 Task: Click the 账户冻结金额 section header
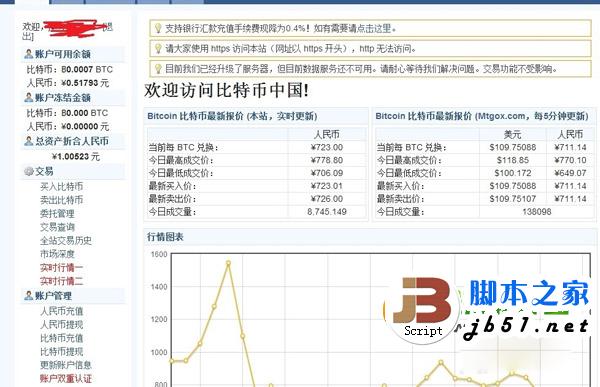click(x=73, y=98)
